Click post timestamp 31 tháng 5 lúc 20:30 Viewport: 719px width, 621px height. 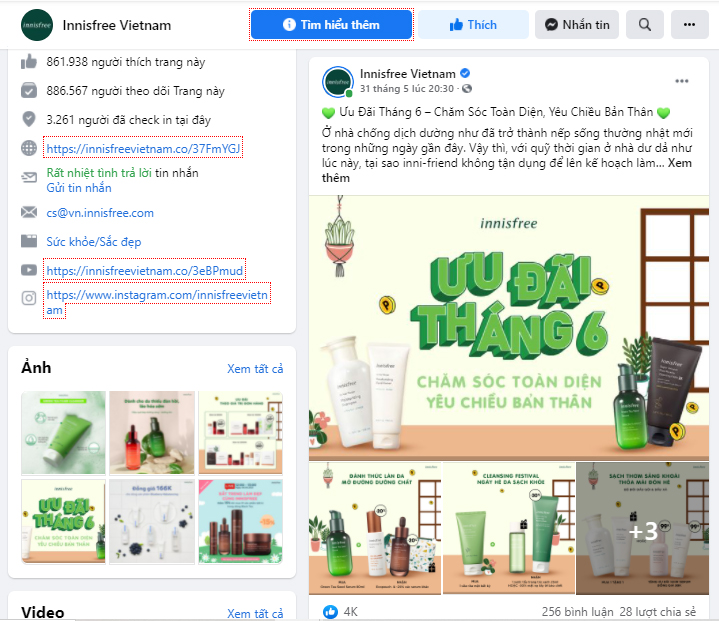(x=407, y=89)
